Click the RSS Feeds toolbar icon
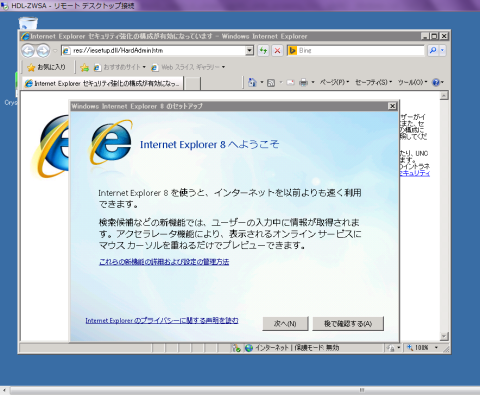The image size is (480, 395). pos(271,82)
